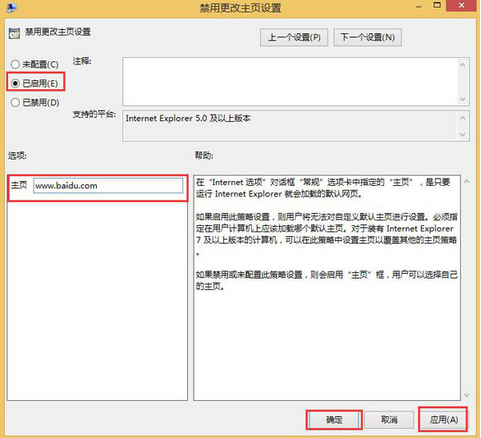Minimize the policy settings window
The height and width of the screenshot is (438, 481).
419,6
